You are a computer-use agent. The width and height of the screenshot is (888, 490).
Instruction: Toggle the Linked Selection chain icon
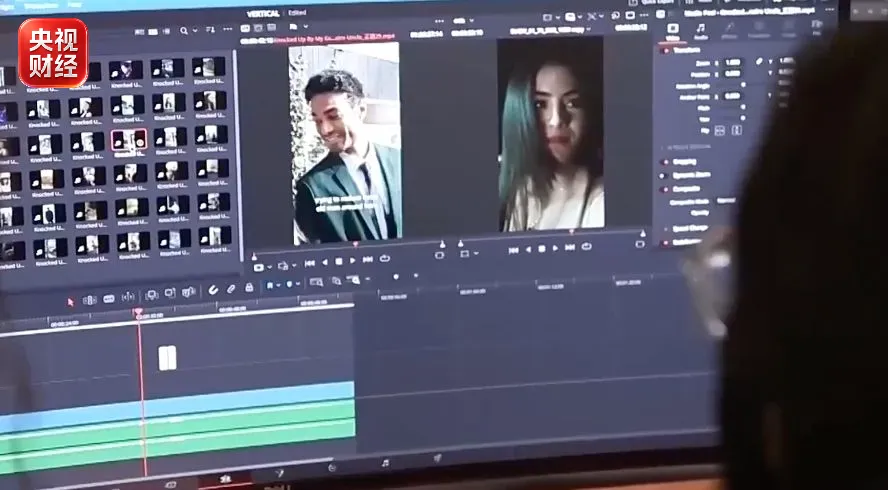[x=231, y=289]
